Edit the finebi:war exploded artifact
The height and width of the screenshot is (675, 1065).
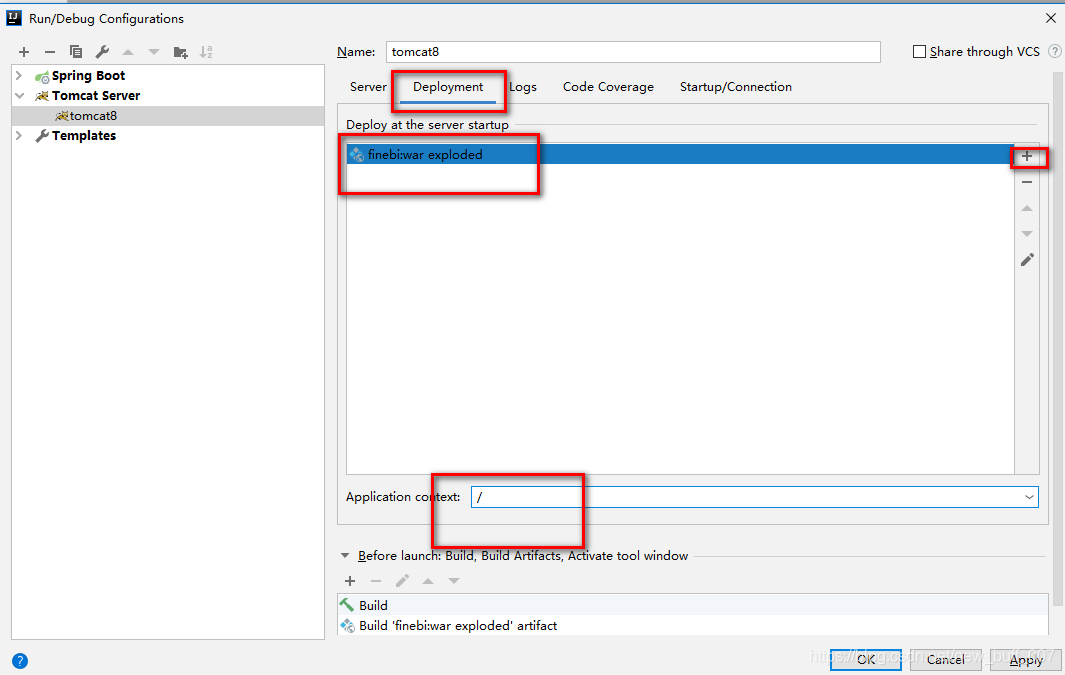[1027, 259]
